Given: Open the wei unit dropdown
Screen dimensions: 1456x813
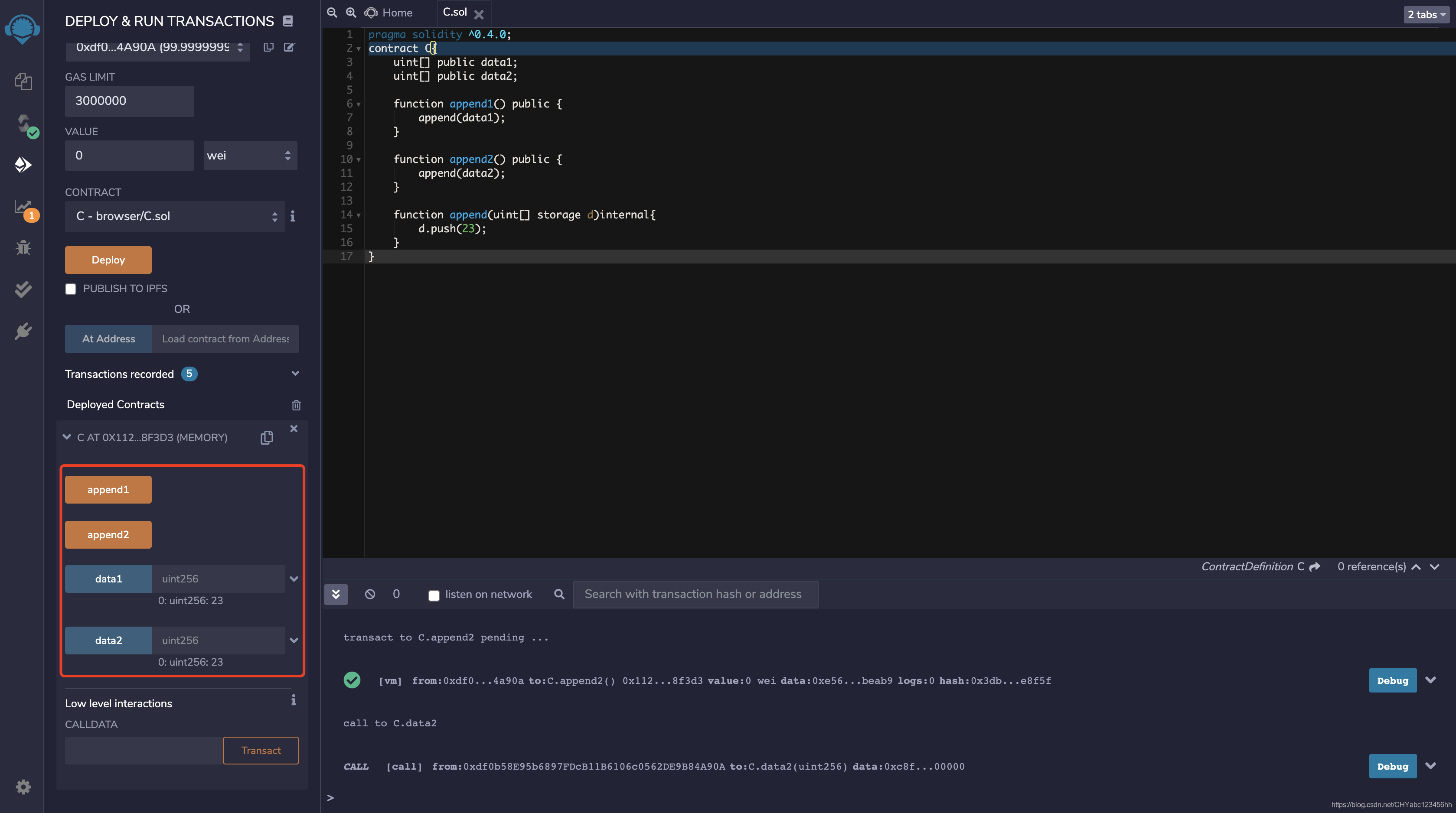Looking at the screenshot, I should click(x=250, y=156).
